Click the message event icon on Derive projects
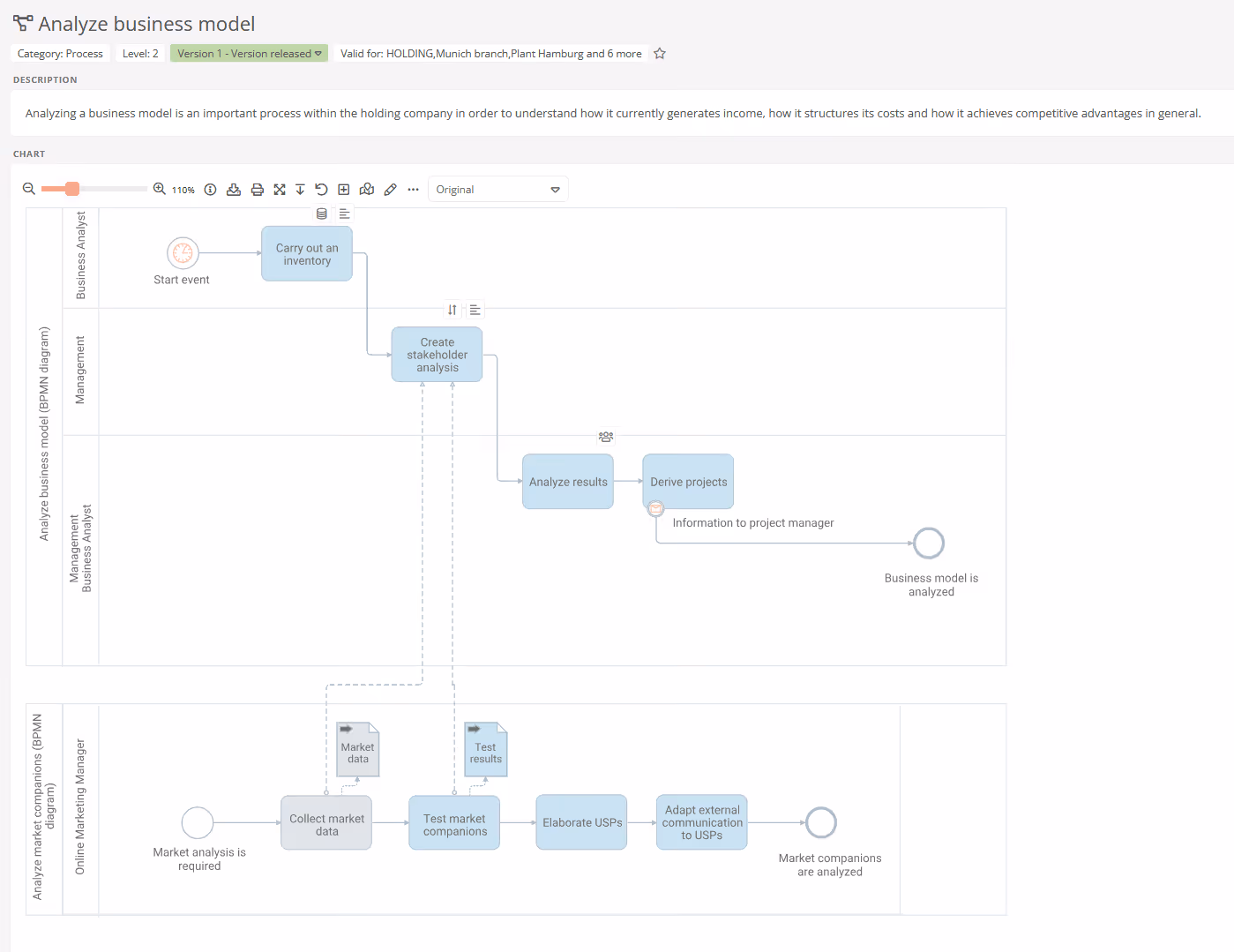This screenshot has height=952, width=1234. (655, 508)
